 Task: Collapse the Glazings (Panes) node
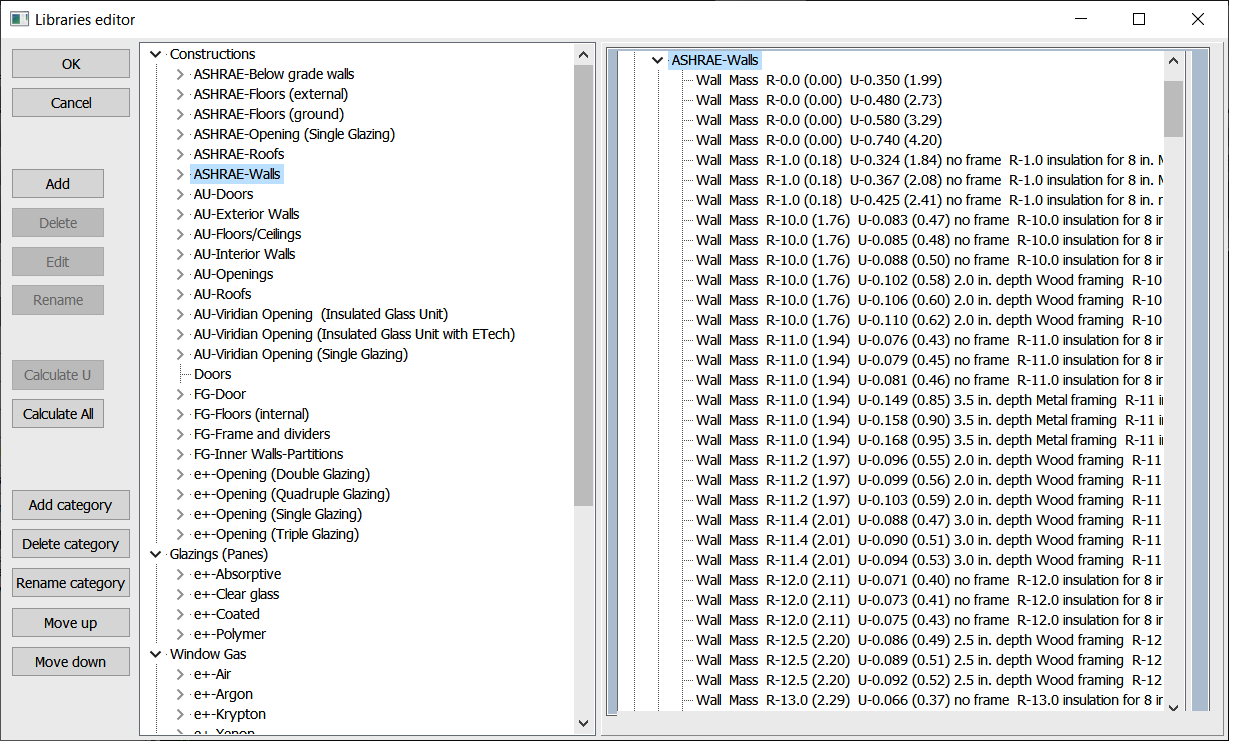(x=156, y=554)
